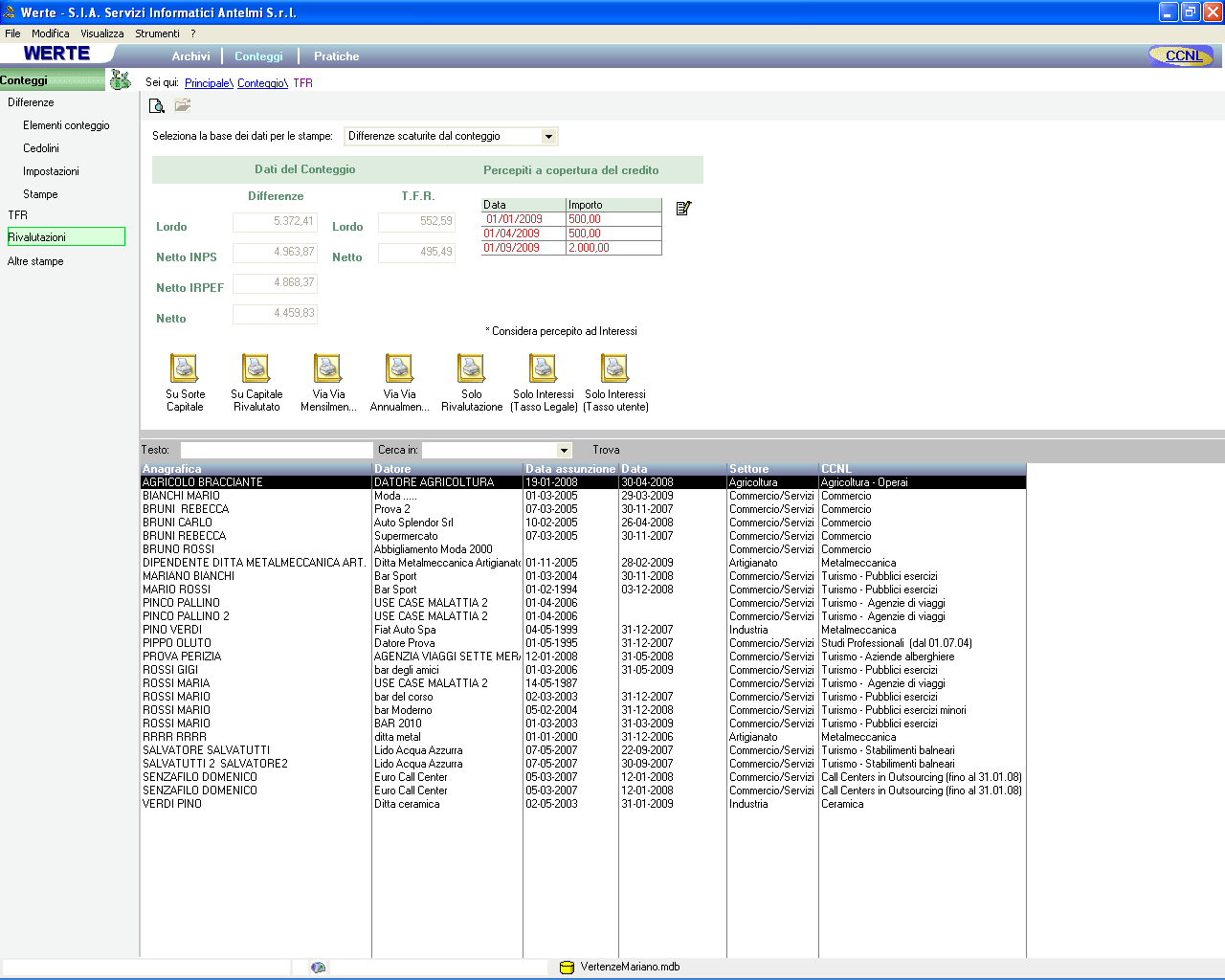Print Solo Interessi Tasso Legale report
1225x980 pixels.
(x=544, y=383)
